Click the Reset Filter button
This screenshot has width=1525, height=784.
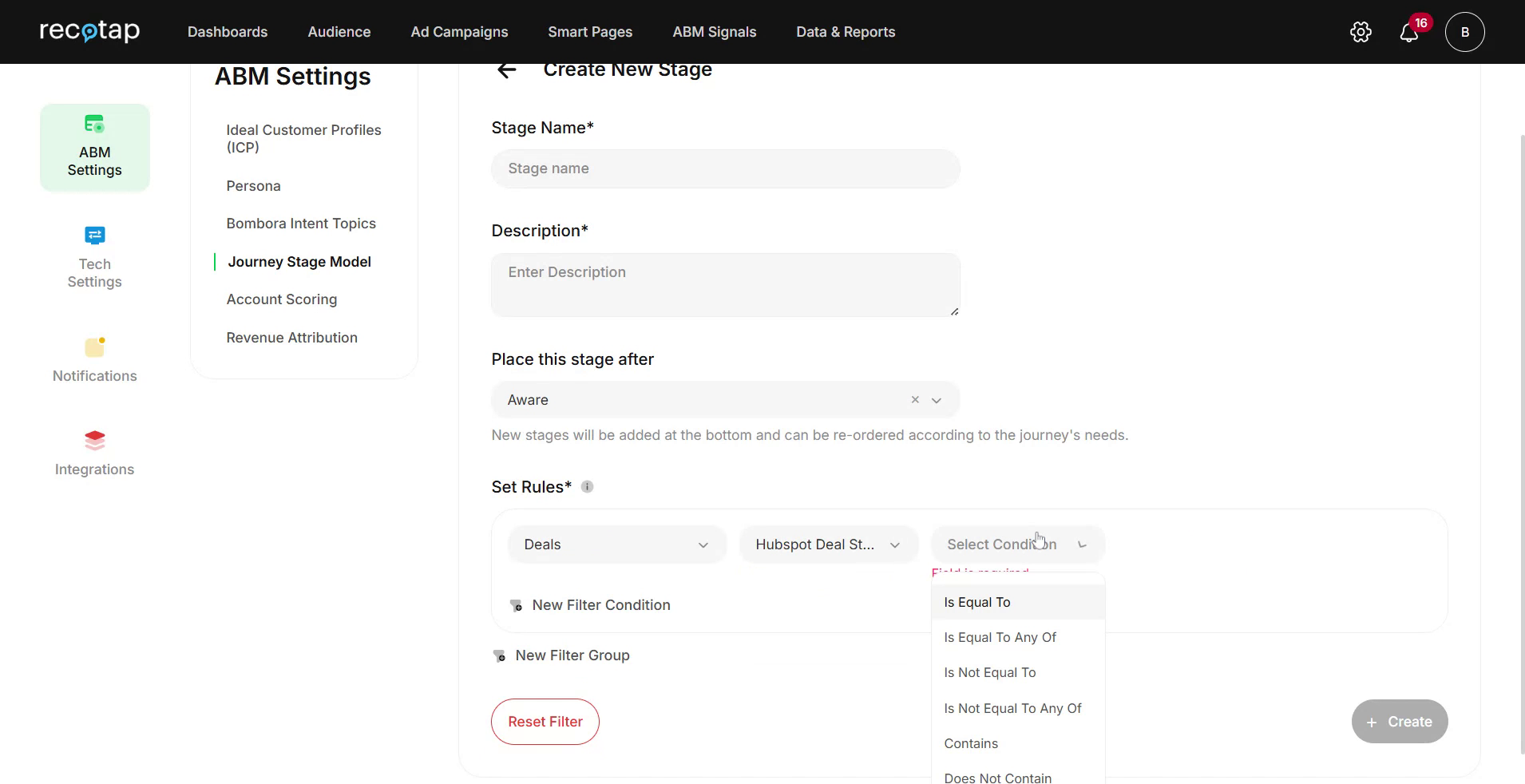click(x=545, y=721)
